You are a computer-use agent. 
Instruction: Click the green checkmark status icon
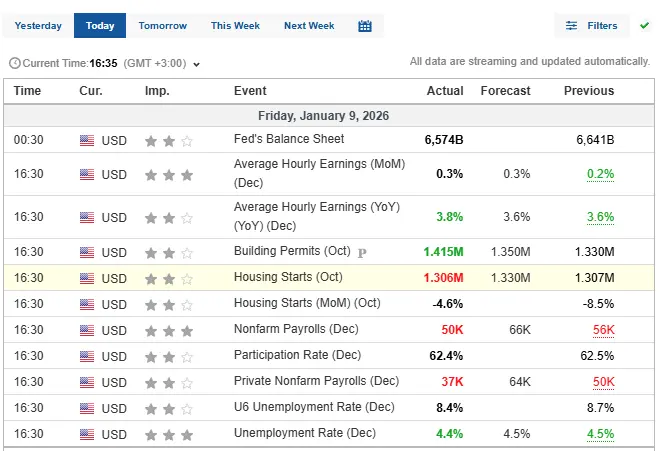(644, 25)
